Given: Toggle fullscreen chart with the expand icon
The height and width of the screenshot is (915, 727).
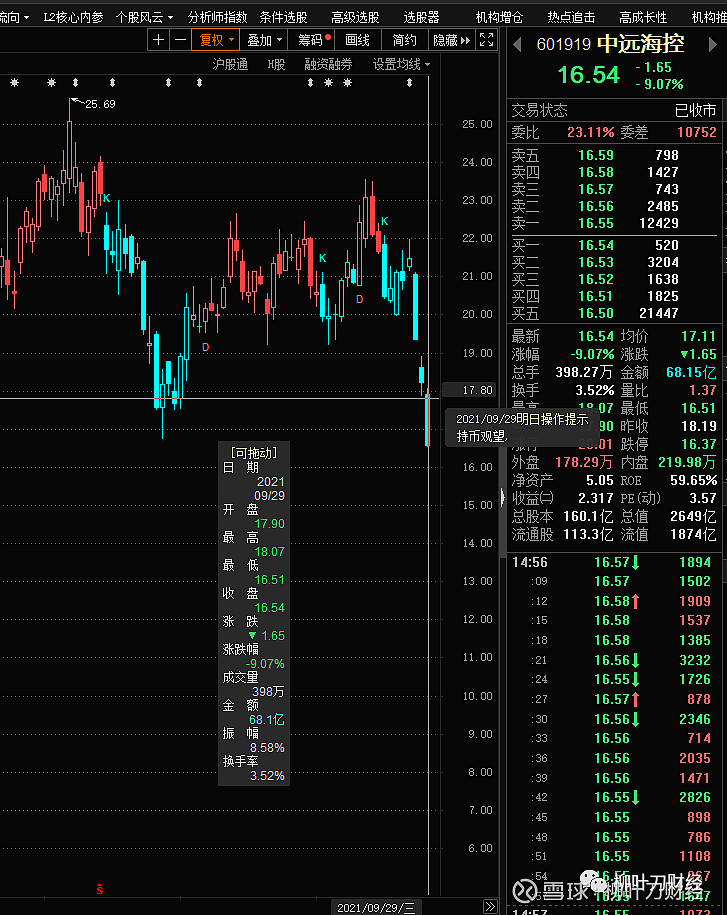Looking at the screenshot, I should (x=486, y=40).
